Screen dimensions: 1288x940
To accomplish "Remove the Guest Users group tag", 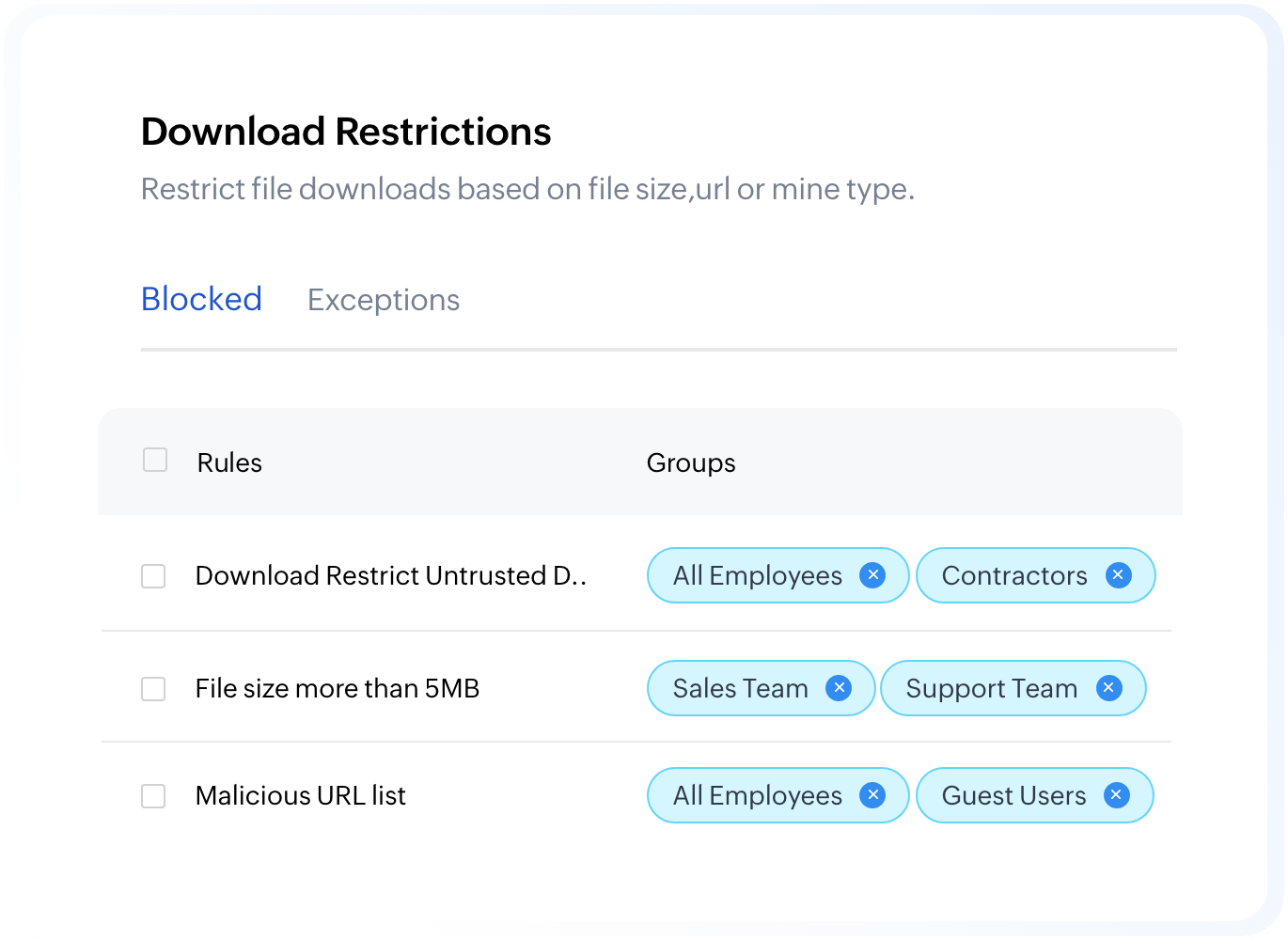I will pos(1116,795).
